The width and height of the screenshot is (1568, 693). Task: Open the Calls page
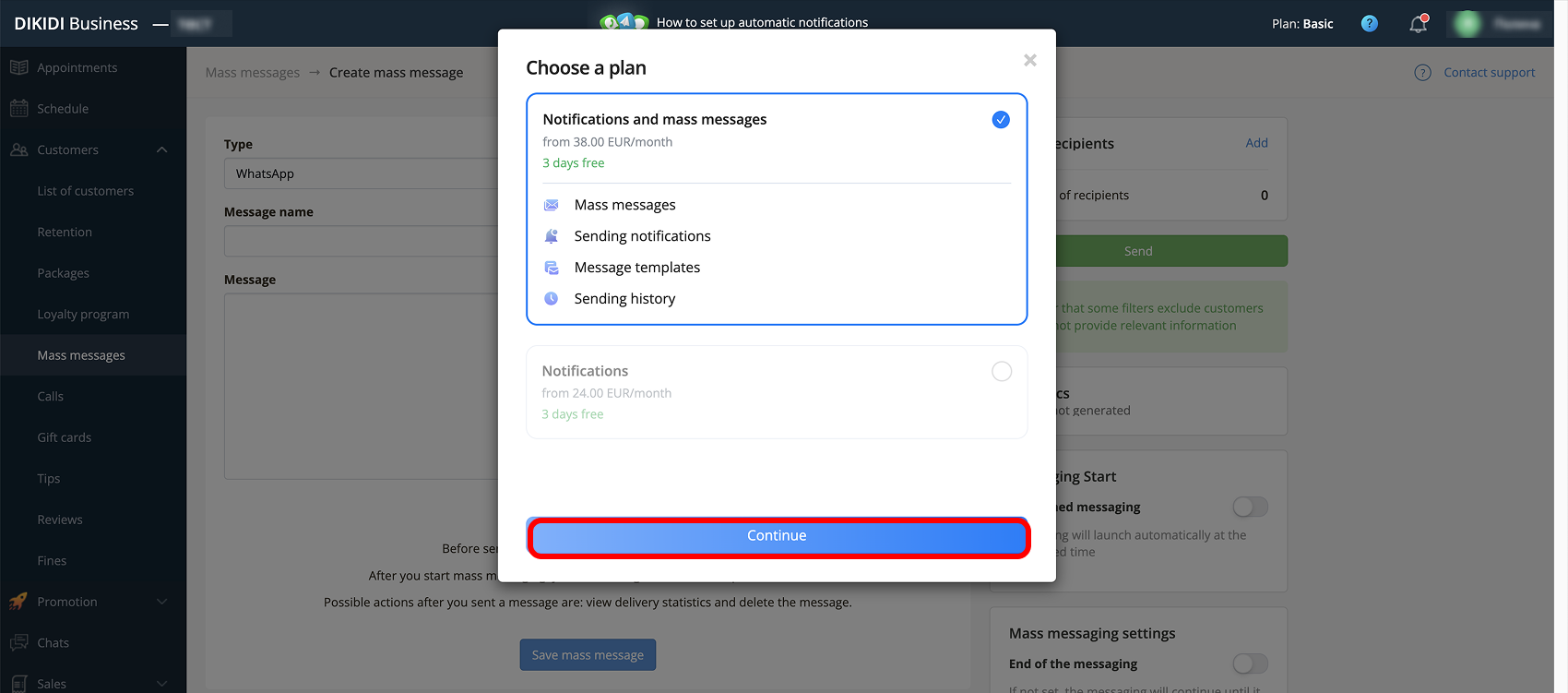pyautogui.click(x=50, y=397)
